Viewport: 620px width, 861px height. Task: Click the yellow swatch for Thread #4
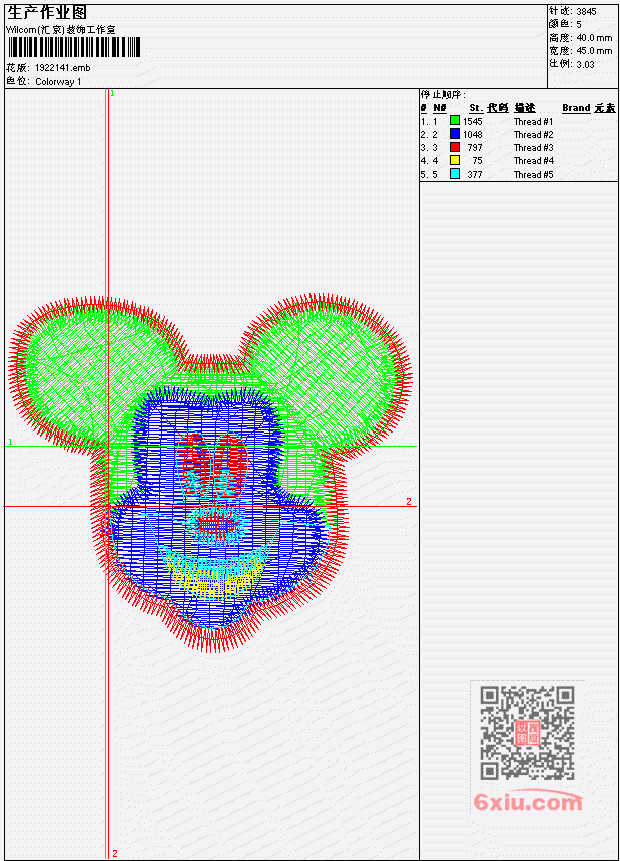tap(455, 160)
